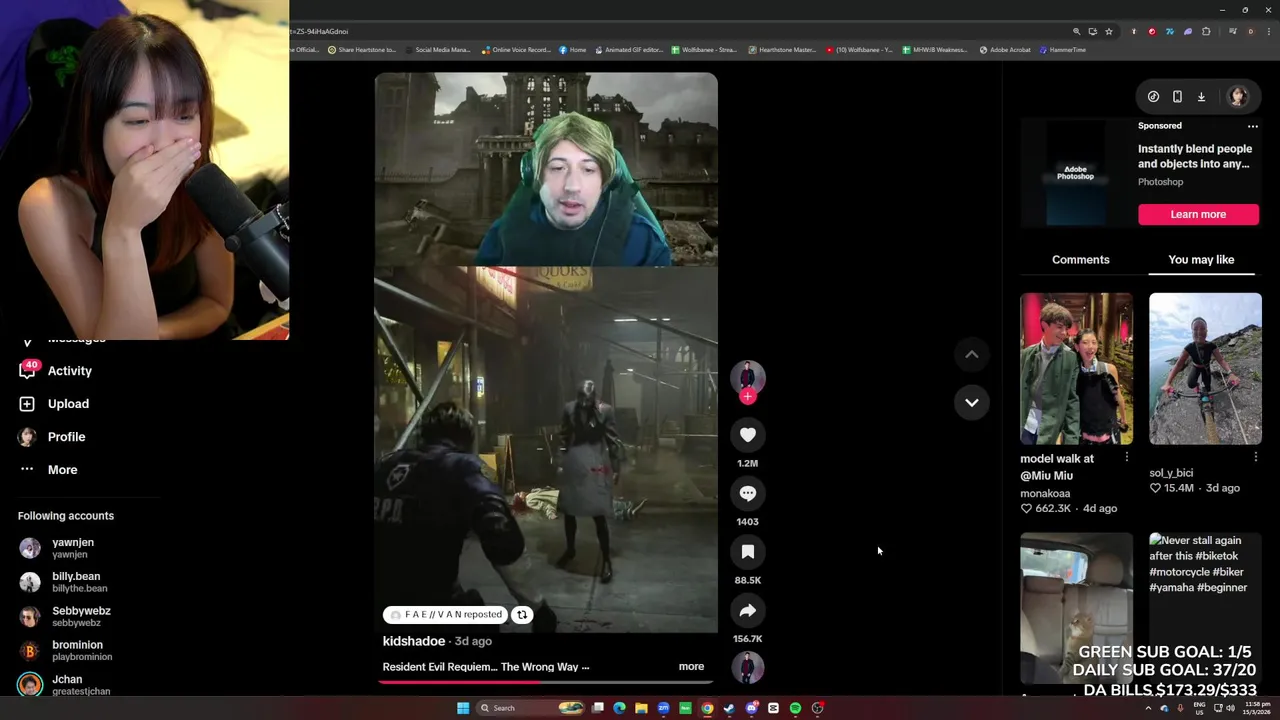Viewport: 1280px width, 720px height.
Task: Open the Profile link in sidebar
Action: (x=66, y=437)
